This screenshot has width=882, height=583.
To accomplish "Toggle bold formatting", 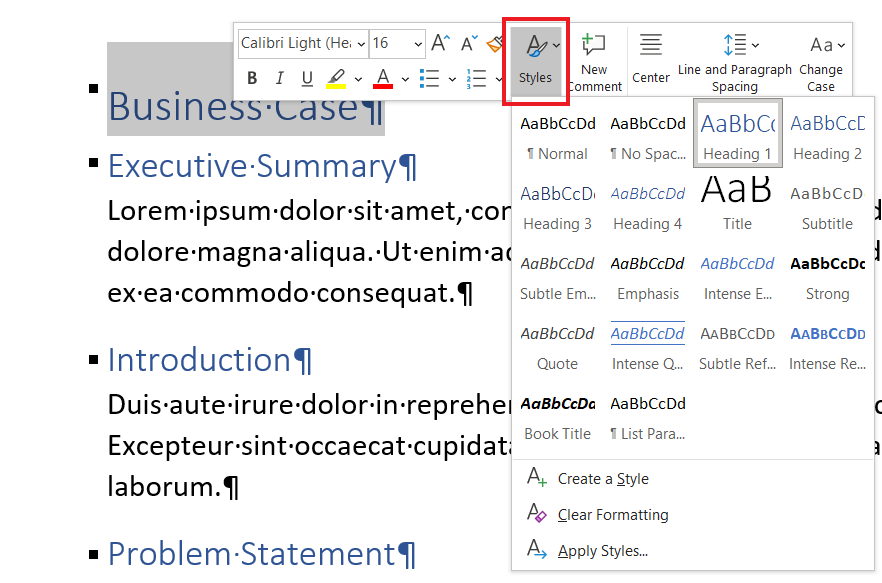I will click(252, 78).
